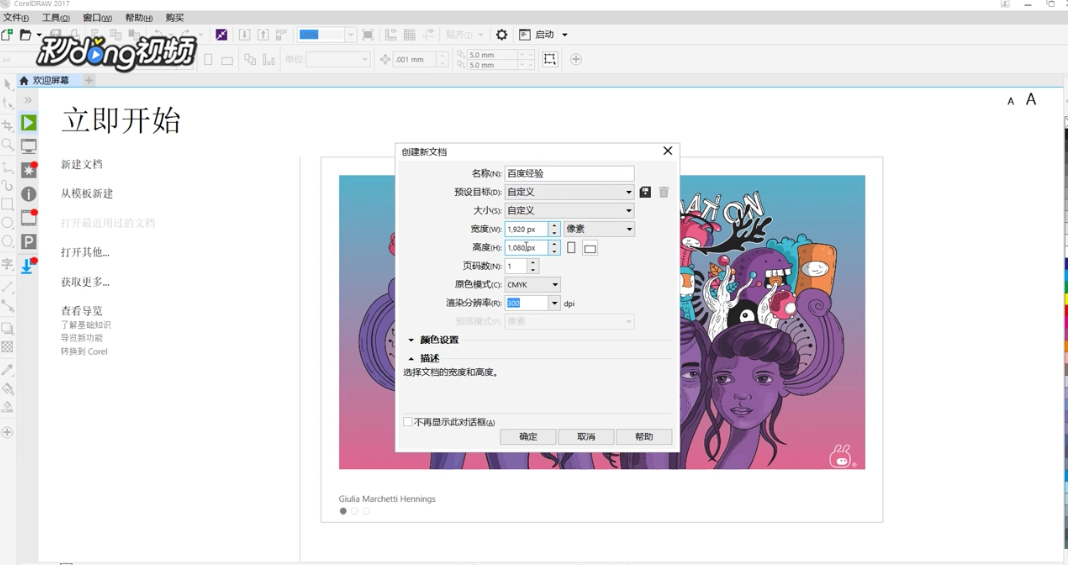Click the 取消 button

(x=586, y=436)
